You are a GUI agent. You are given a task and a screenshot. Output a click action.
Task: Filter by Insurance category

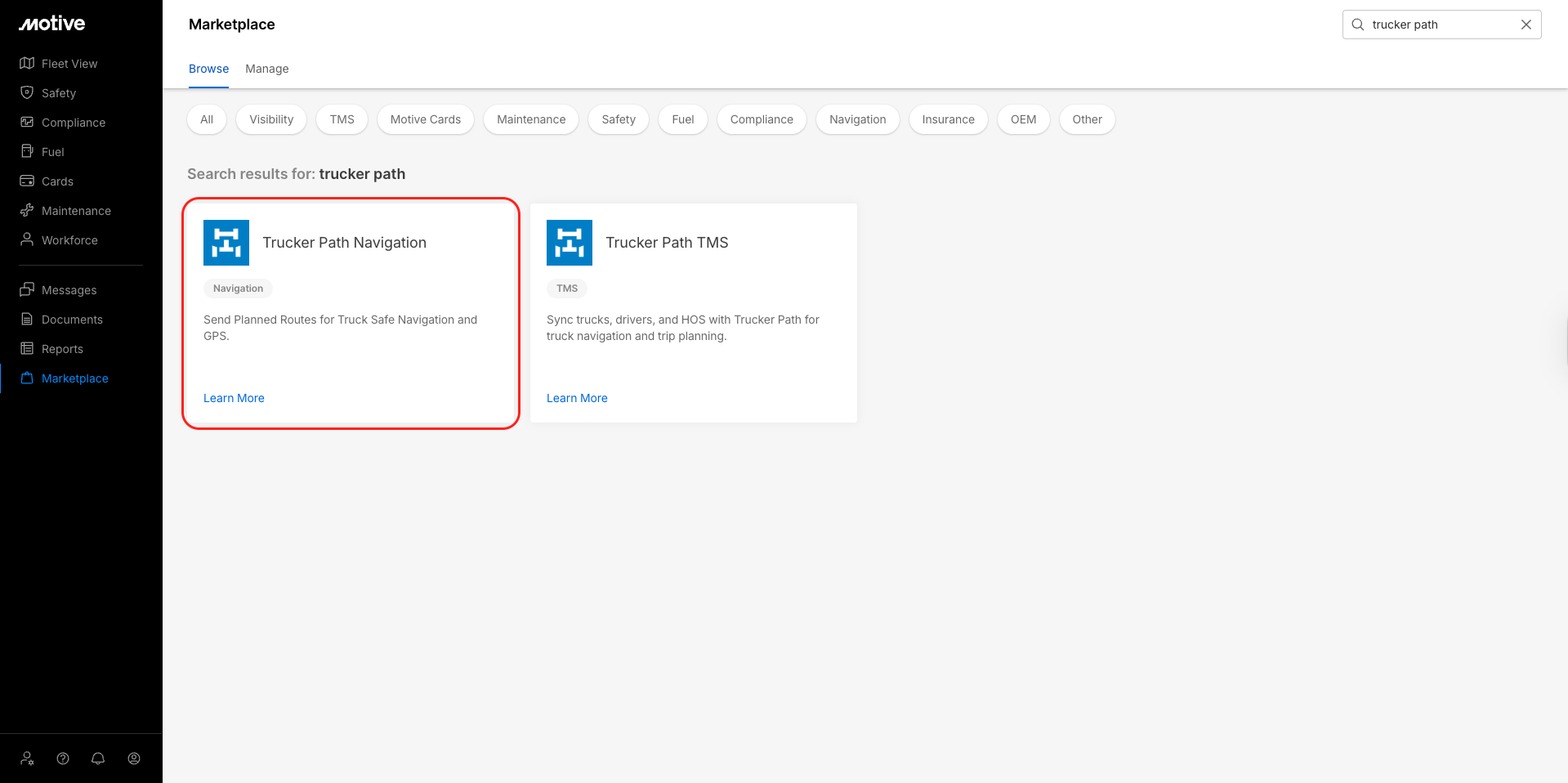pos(948,119)
